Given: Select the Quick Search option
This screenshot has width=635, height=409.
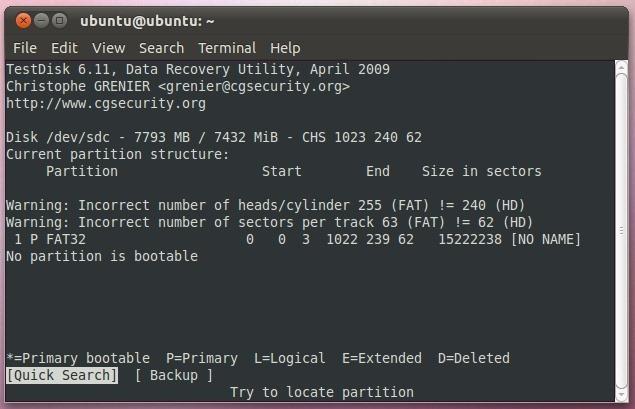Looking at the screenshot, I should (x=62, y=375).
